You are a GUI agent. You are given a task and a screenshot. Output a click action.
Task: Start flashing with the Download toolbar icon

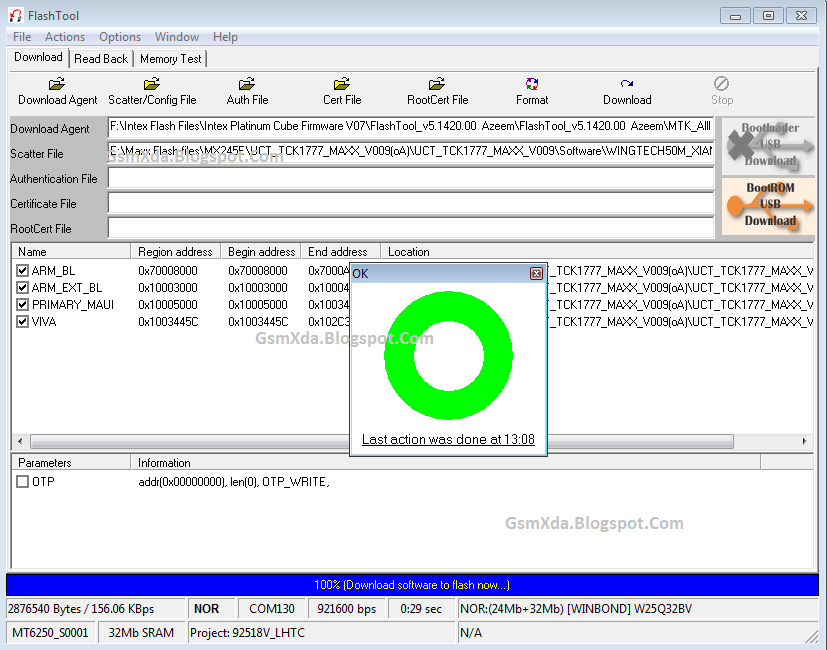click(x=627, y=84)
